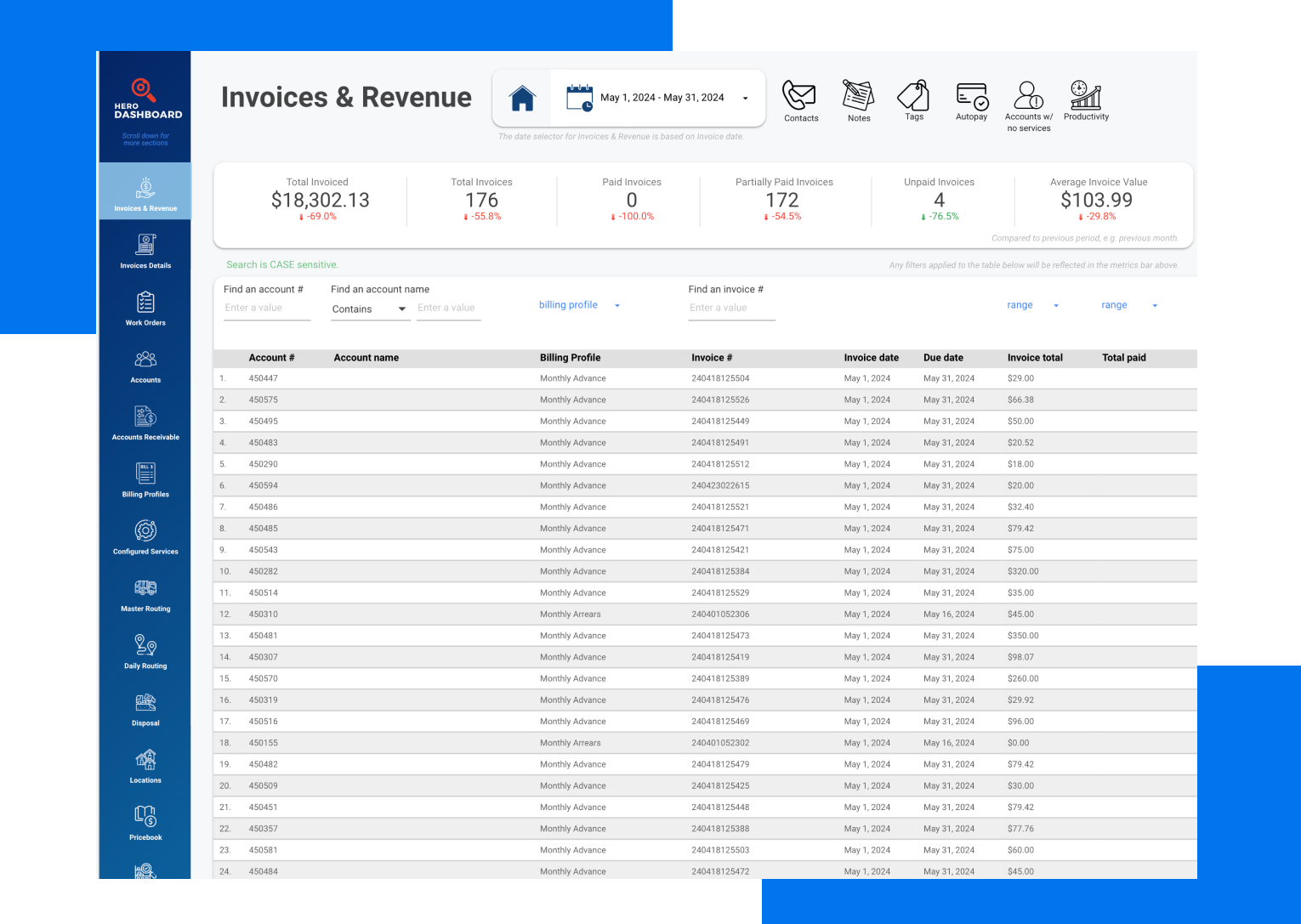The image size is (1301, 924).
Task: Click the Total Invoiced $18,302.13 metric
Action: (319, 201)
